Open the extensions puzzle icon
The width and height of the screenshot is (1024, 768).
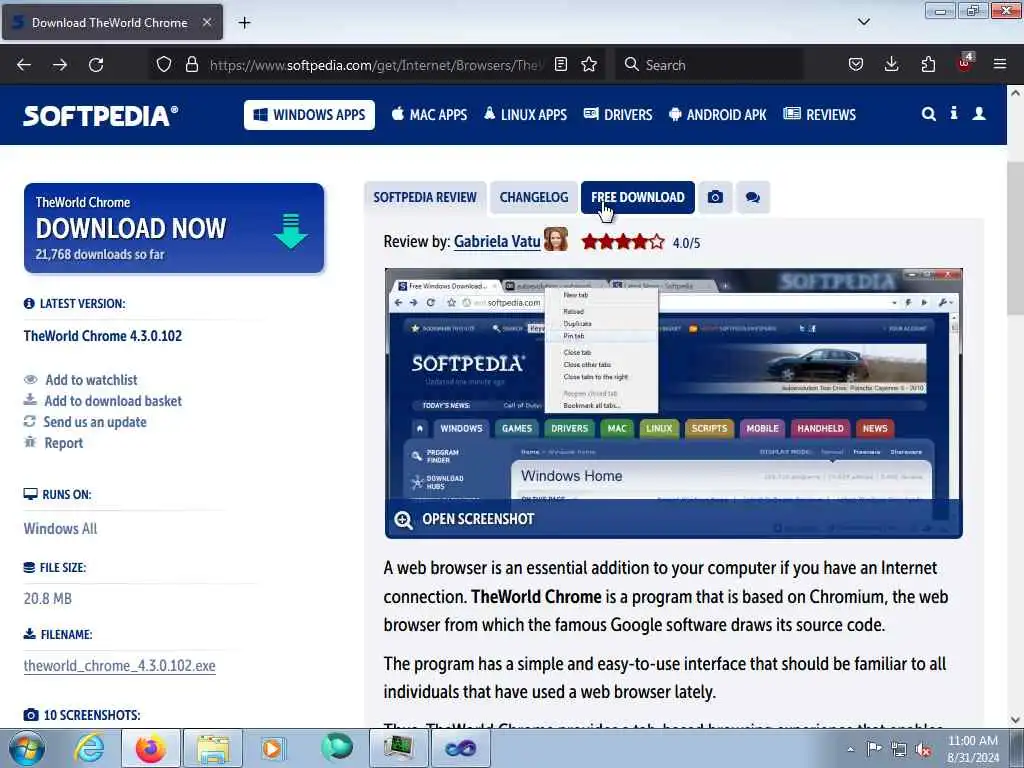click(x=928, y=65)
